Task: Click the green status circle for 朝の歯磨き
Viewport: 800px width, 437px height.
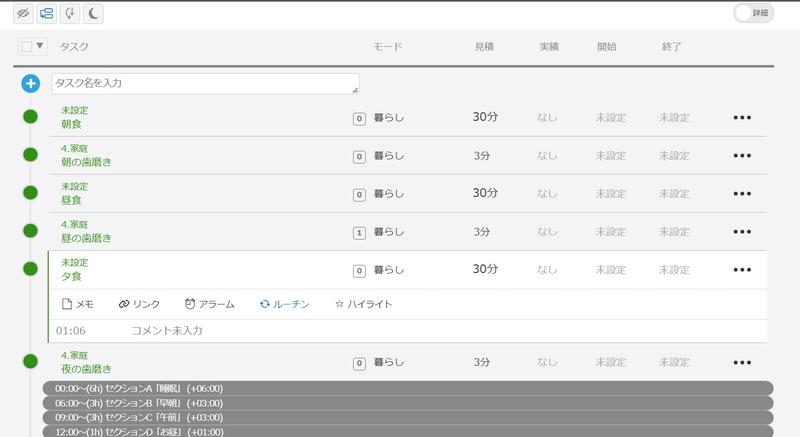Action: point(31,155)
